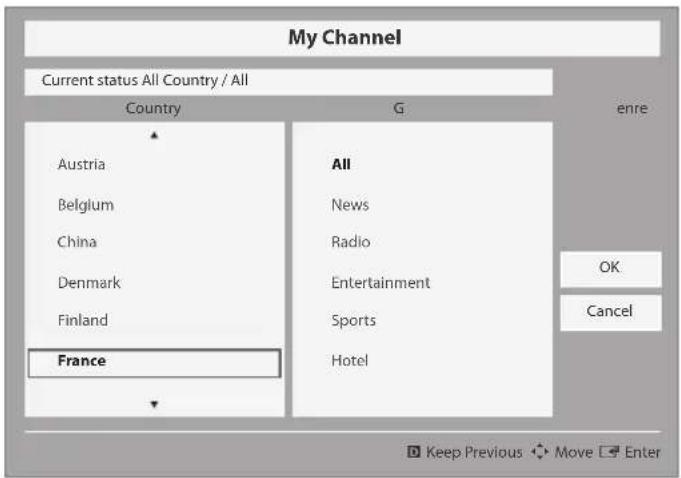Click the D Keep Previous icon
This screenshot has width=681, height=478.
coord(413,452)
